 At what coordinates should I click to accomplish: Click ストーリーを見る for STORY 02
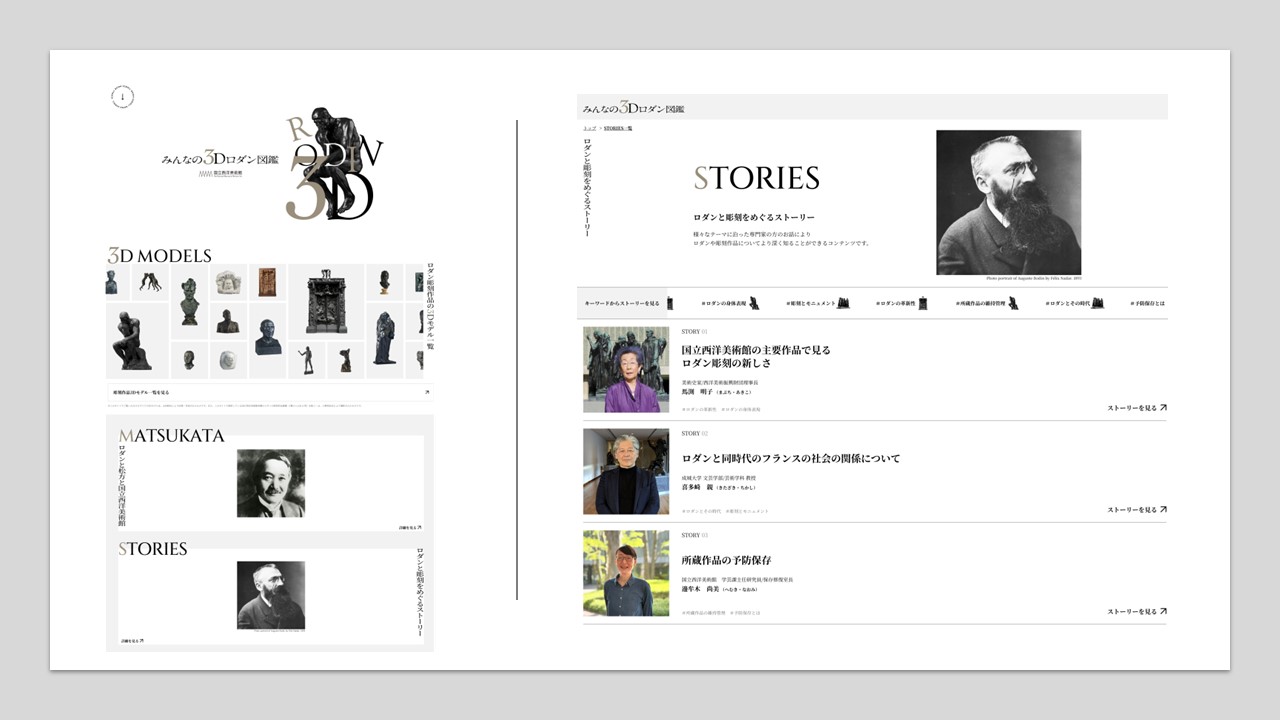(1137, 509)
